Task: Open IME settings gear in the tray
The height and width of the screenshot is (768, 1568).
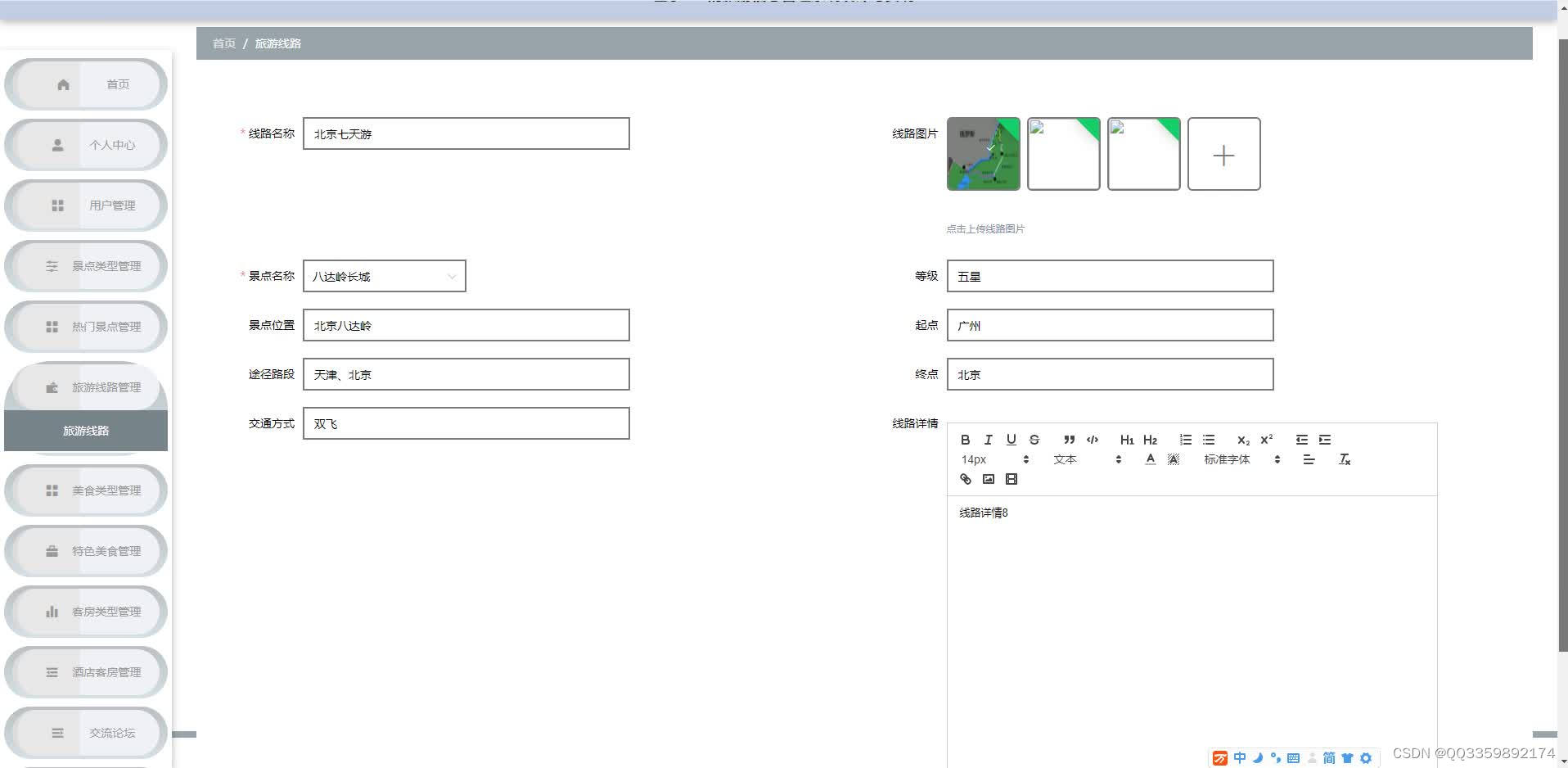Action: click(x=1366, y=758)
